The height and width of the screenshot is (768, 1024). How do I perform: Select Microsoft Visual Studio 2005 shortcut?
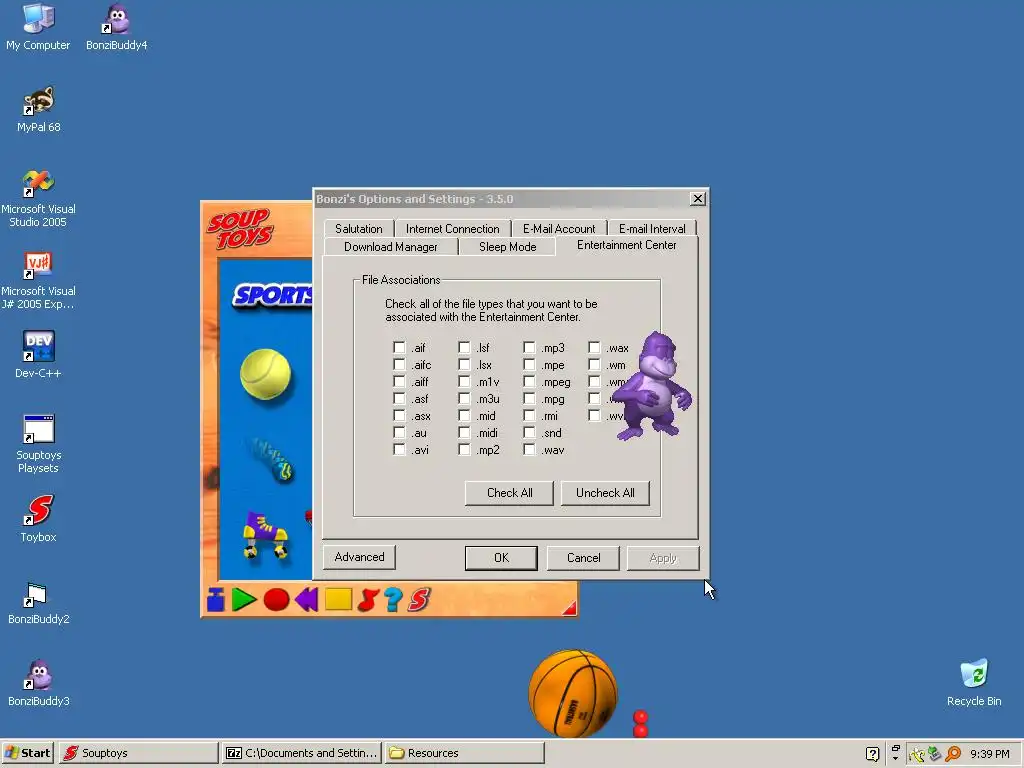click(38, 198)
